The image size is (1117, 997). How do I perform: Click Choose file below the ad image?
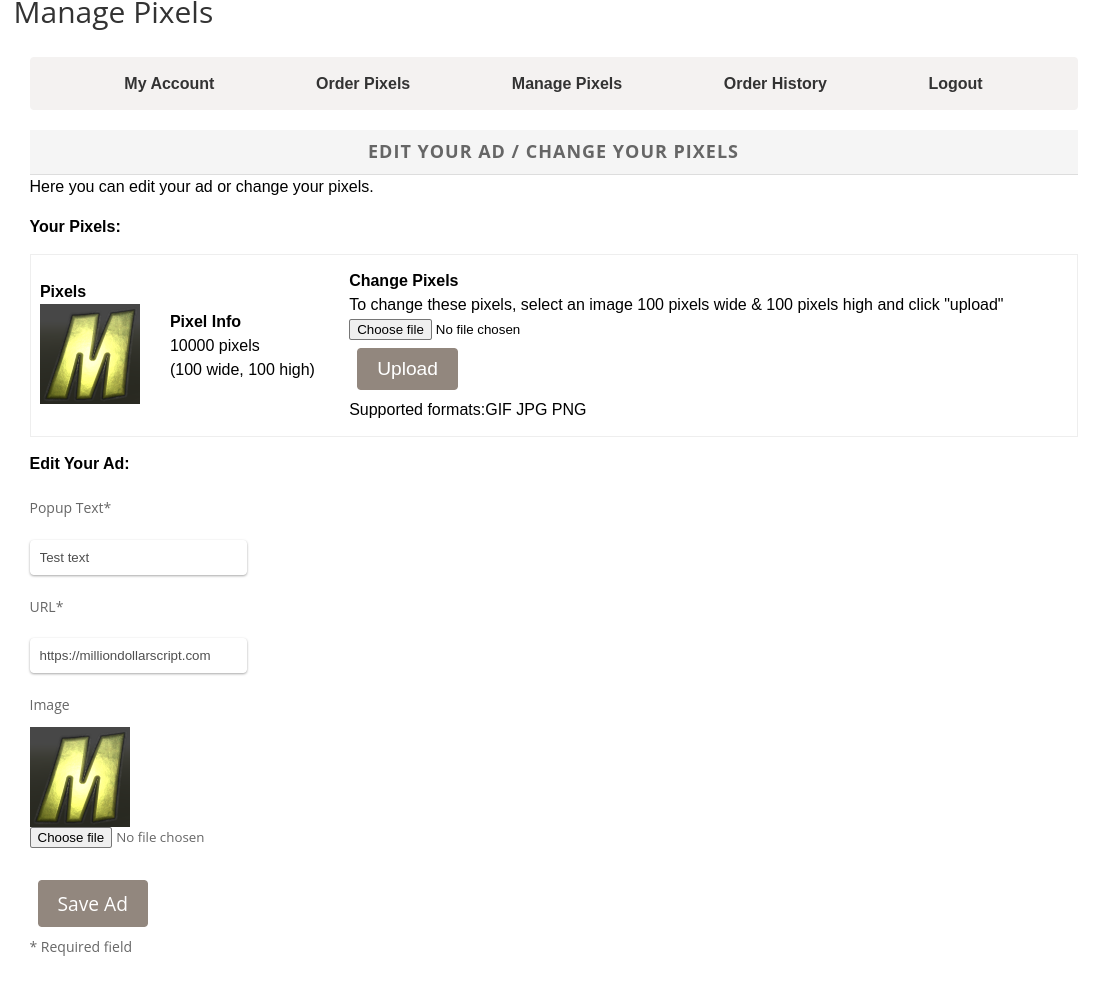(71, 838)
